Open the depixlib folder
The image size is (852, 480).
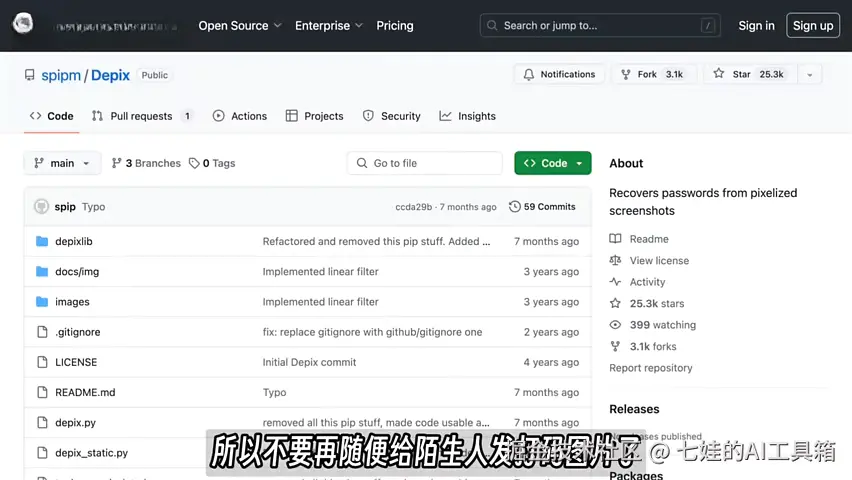coord(74,241)
